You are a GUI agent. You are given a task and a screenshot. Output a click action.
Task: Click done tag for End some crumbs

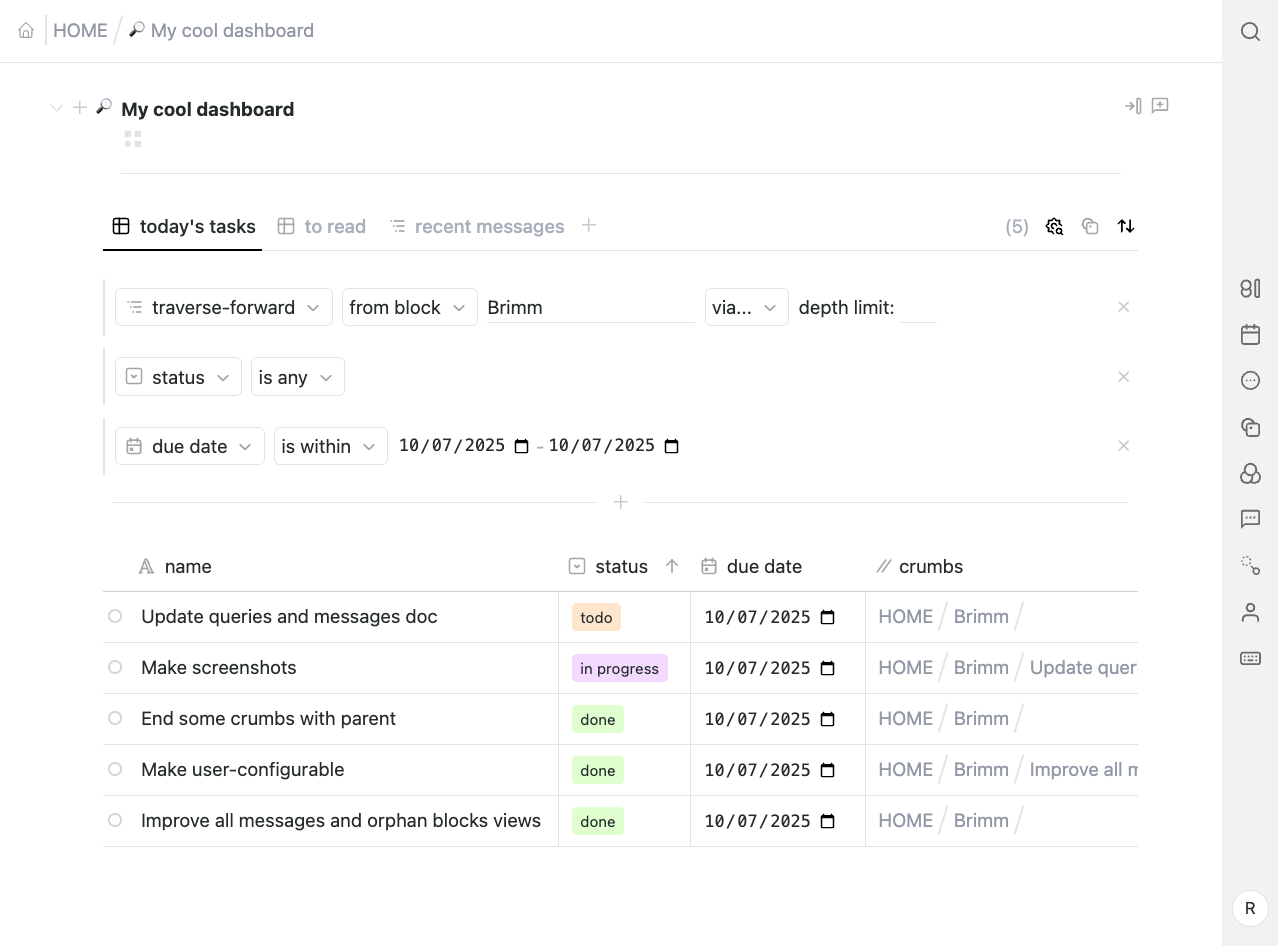pos(598,719)
